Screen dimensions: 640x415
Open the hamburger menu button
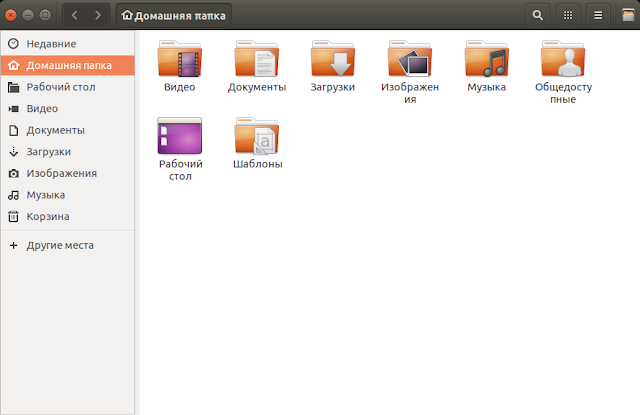(598, 16)
